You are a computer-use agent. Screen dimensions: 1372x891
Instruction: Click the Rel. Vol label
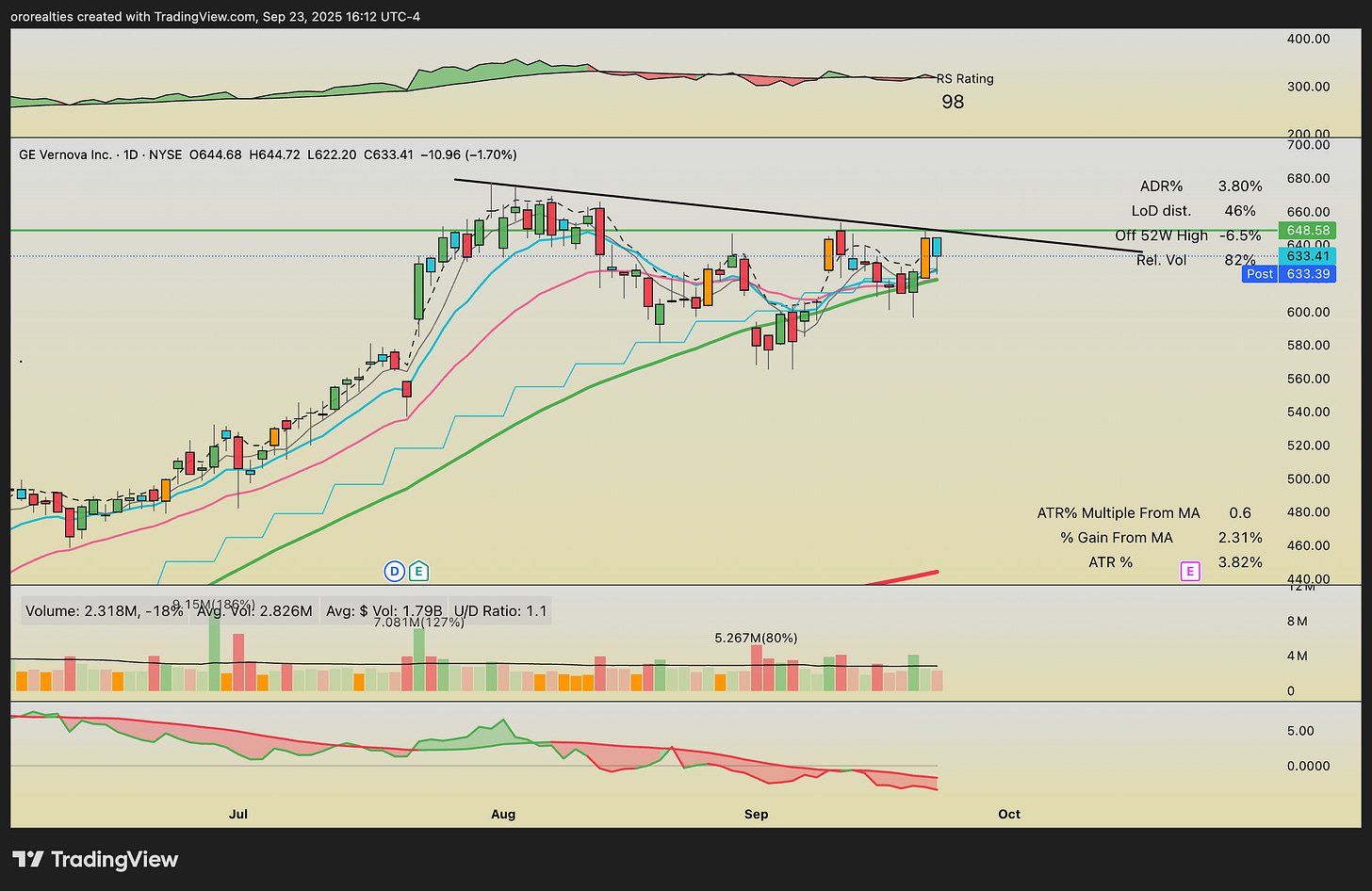(x=1161, y=260)
